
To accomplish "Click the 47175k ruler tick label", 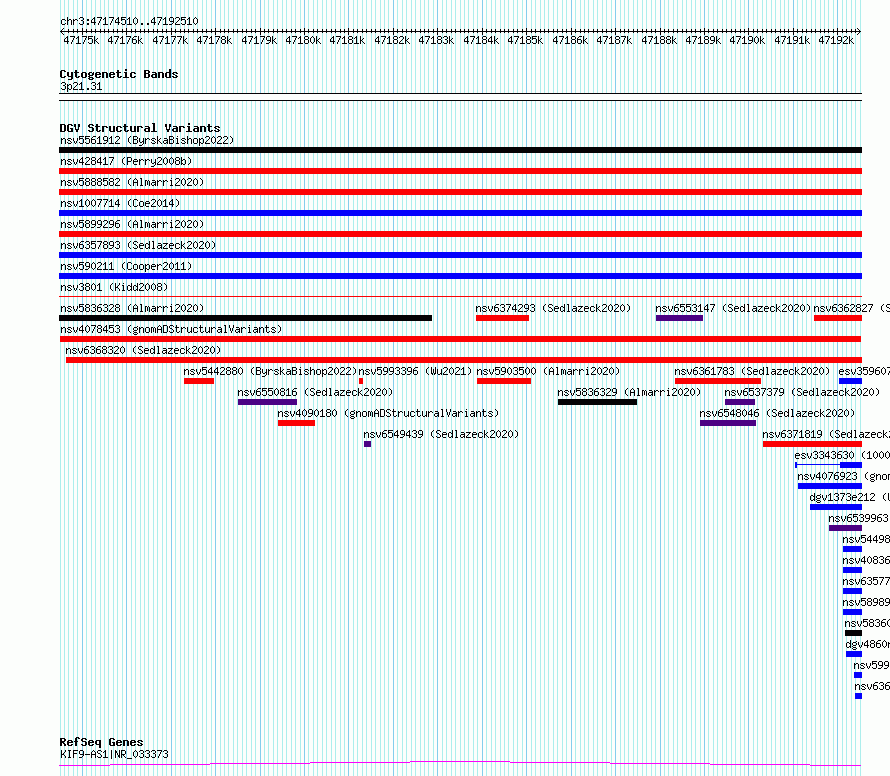I will 81,40.
